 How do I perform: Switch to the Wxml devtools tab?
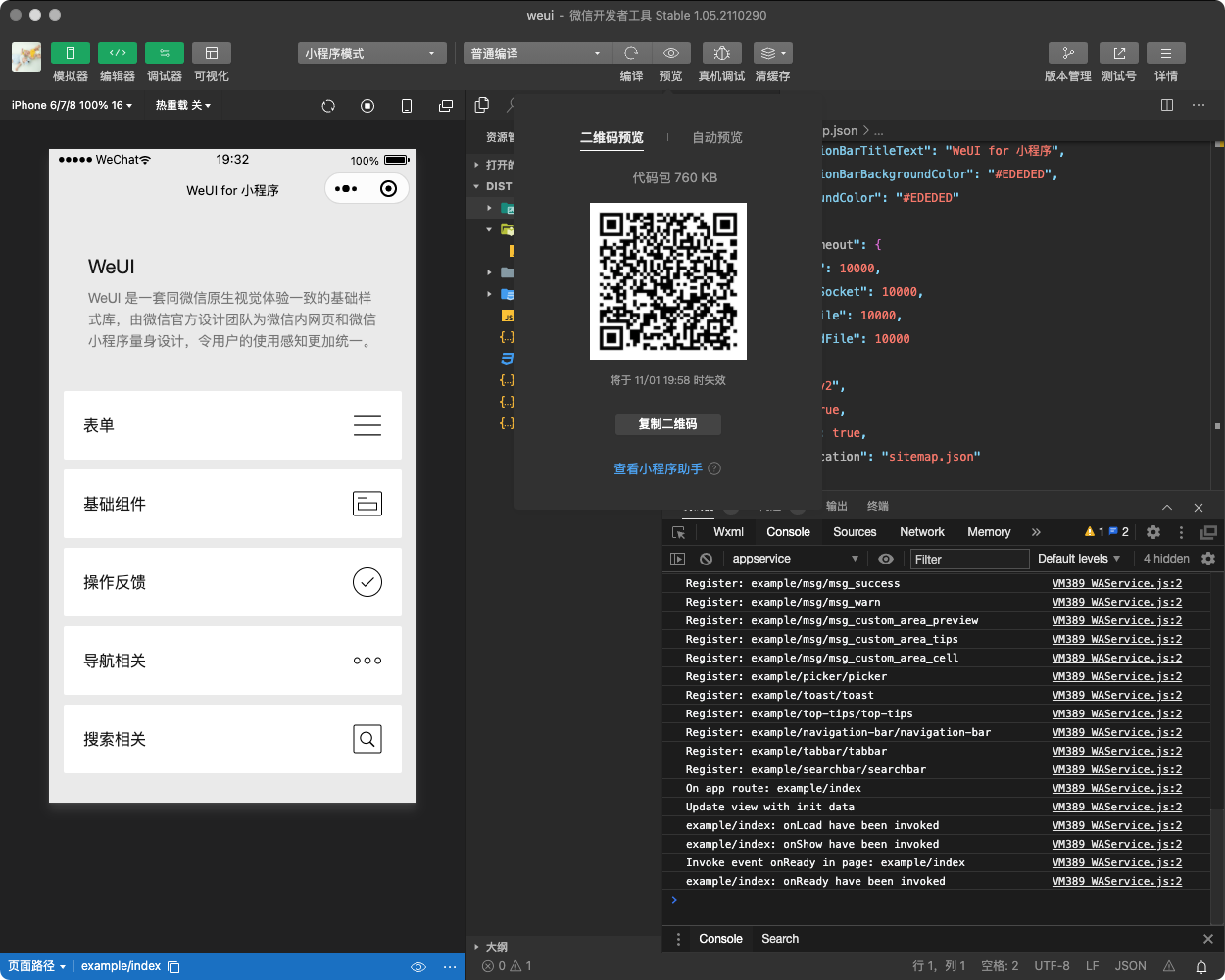click(x=728, y=532)
